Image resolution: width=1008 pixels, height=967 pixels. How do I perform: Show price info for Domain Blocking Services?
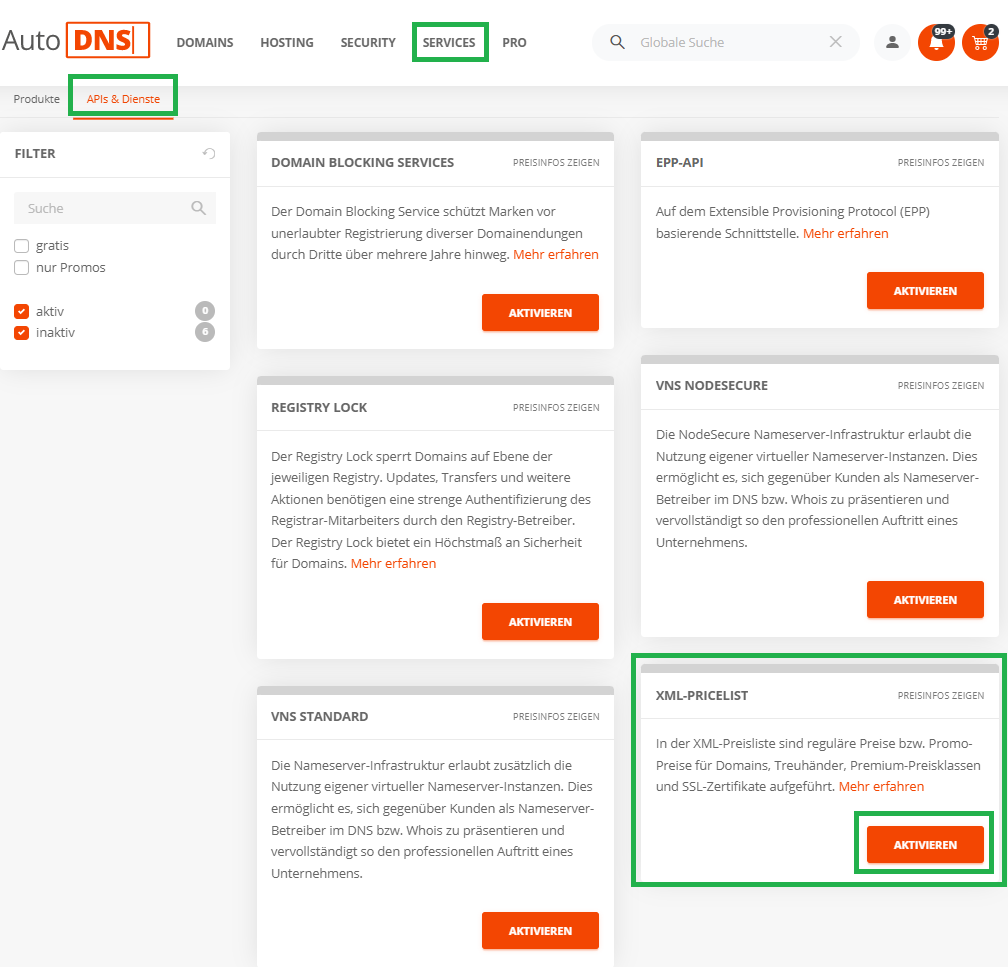pos(556,163)
